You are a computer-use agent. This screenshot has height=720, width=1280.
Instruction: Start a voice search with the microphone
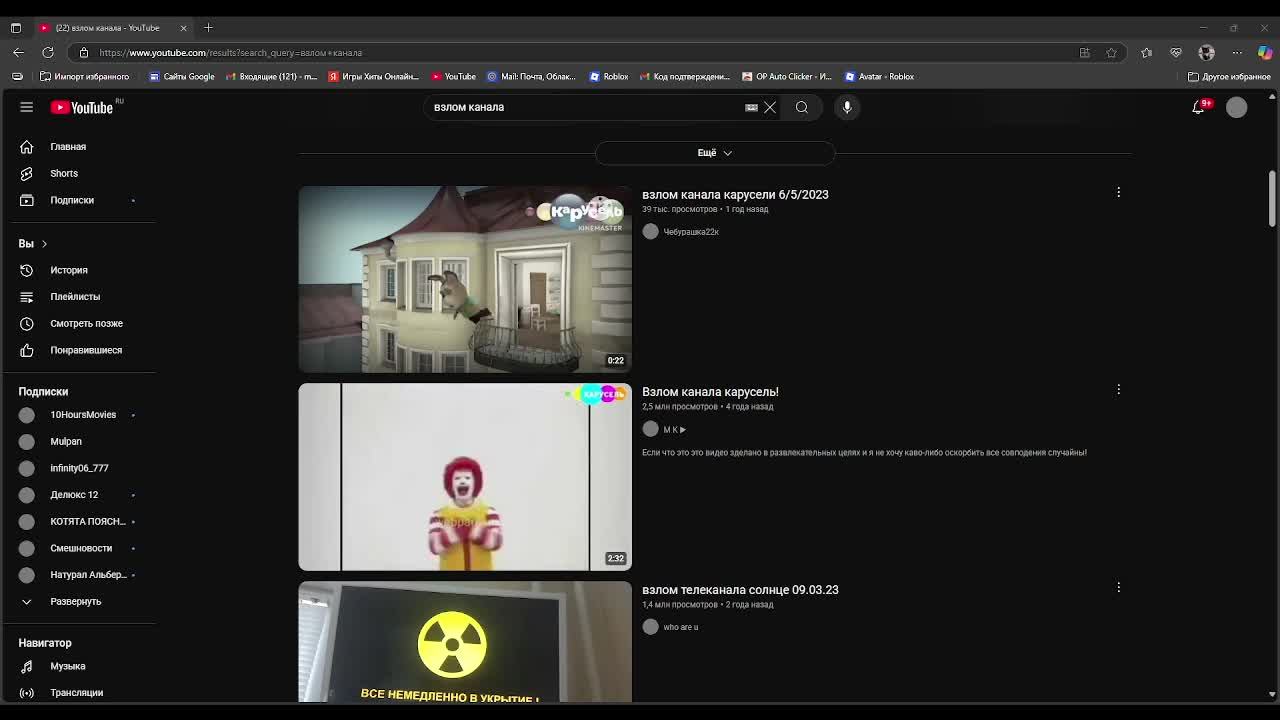coord(847,107)
